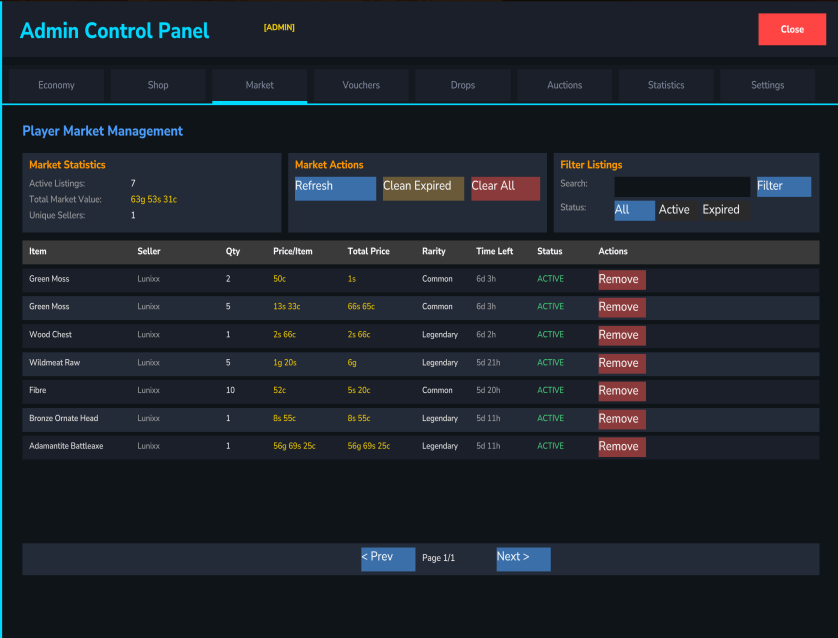Open the Shop tab
838x638 pixels.
pyautogui.click(x=158, y=85)
